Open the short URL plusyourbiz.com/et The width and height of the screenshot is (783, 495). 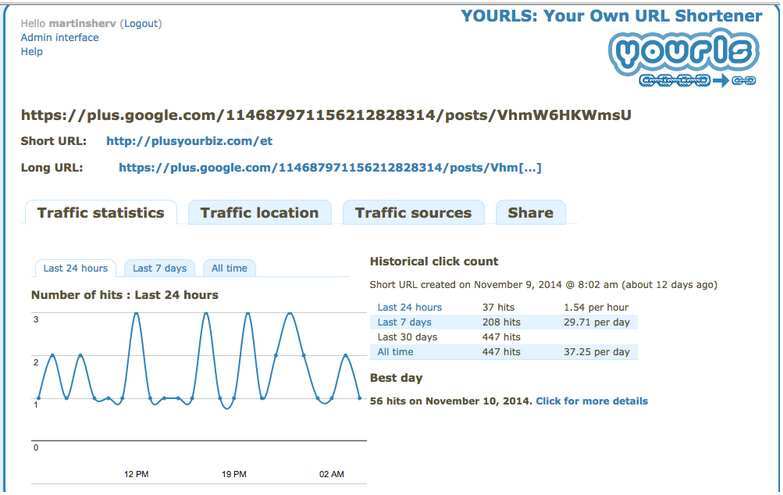tap(189, 141)
